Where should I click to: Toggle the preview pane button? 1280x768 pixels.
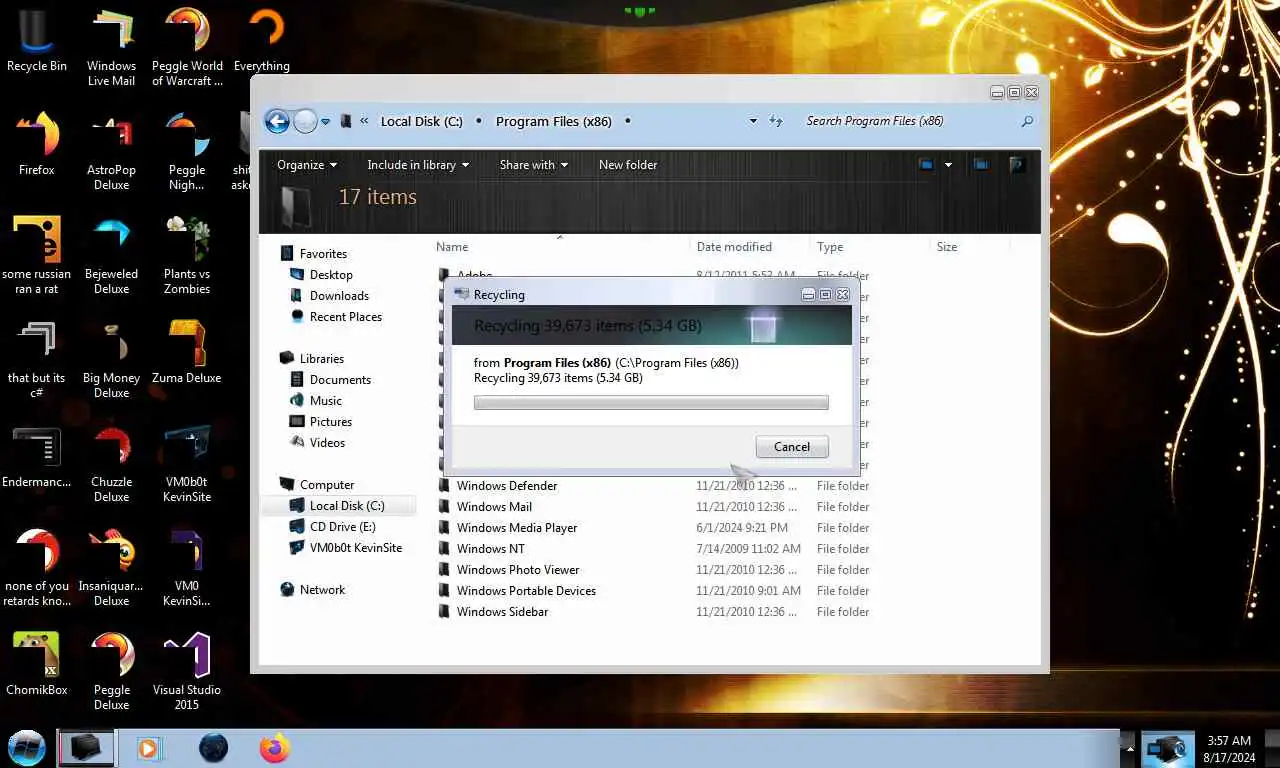click(981, 165)
